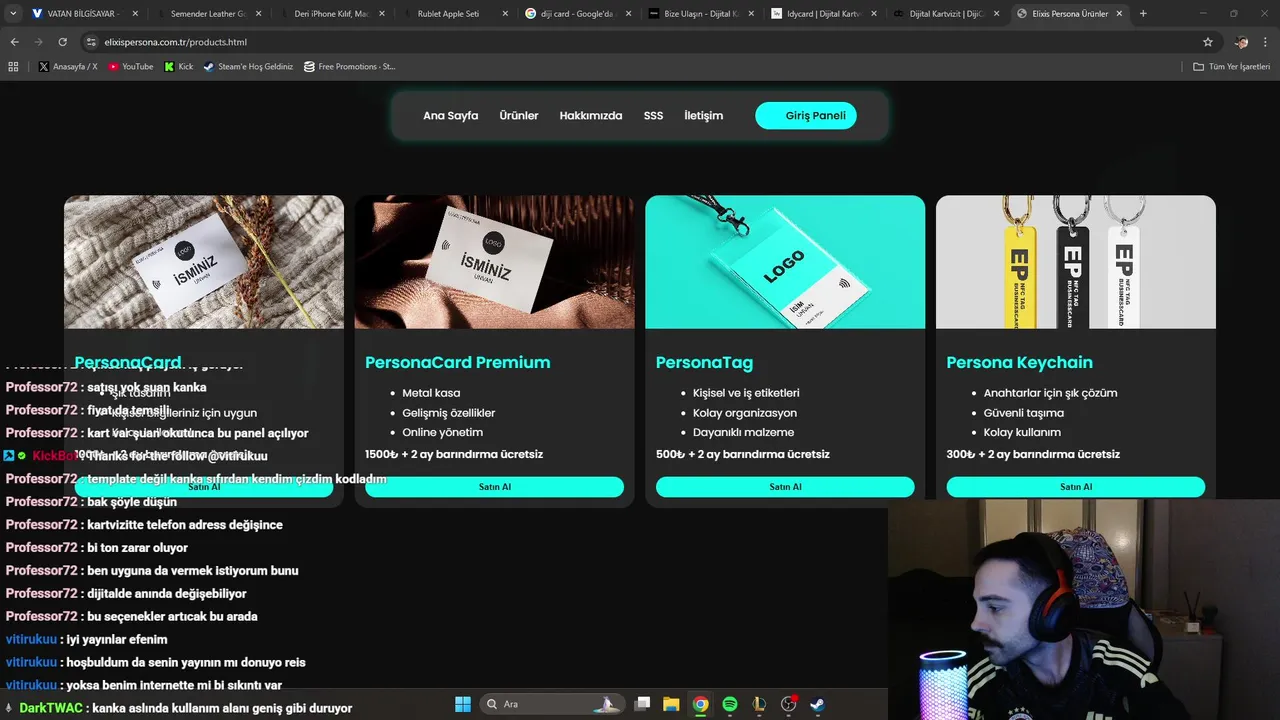Open Ürünler in site navigation
1280x720 pixels.
pyautogui.click(x=519, y=116)
